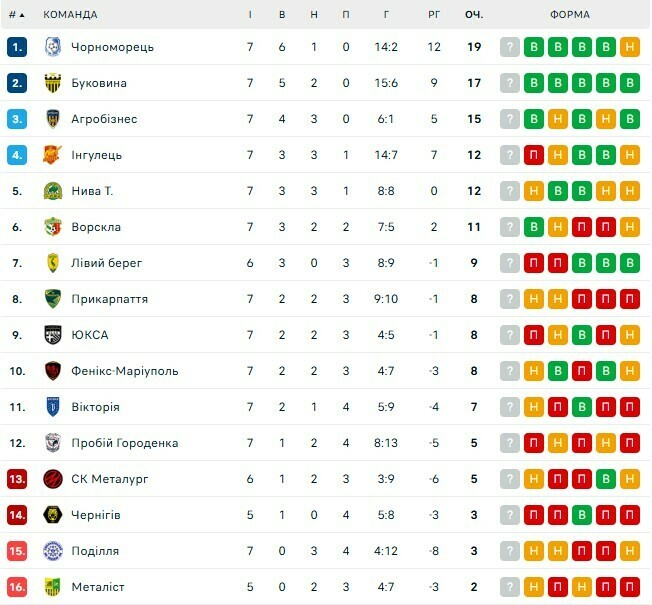This screenshot has width=652, height=605.
Task: Open Пробій Городенка team page
Action: click(125, 443)
